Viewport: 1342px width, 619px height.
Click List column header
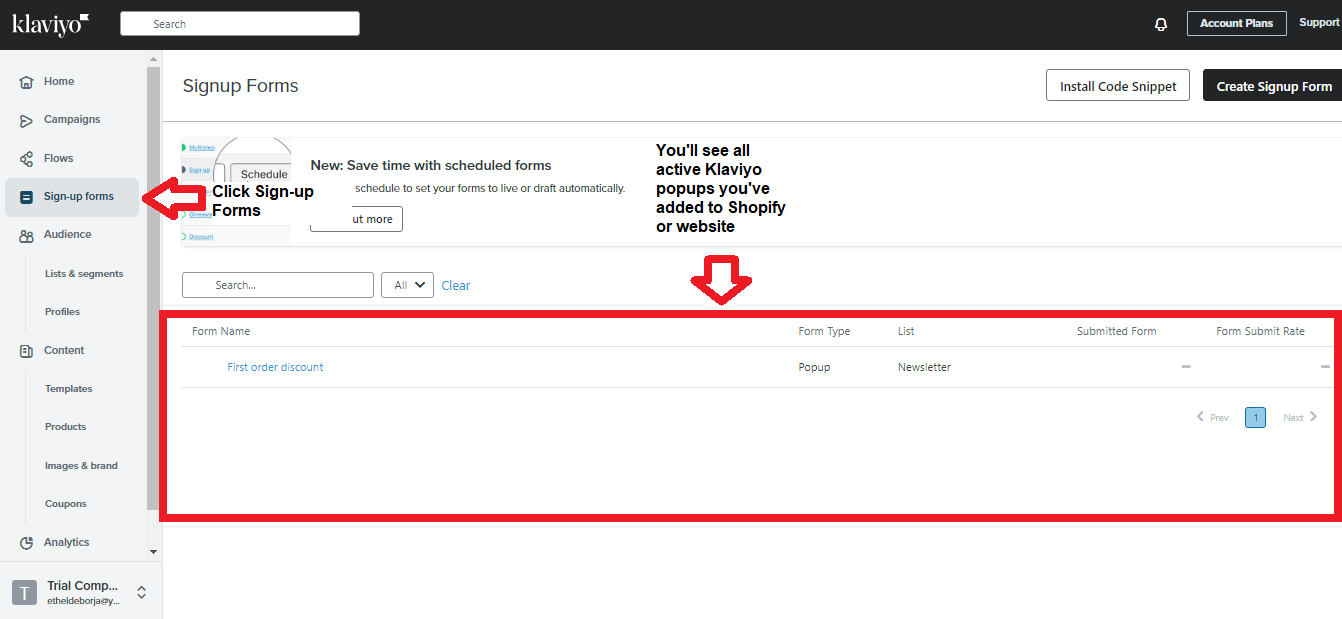point(906,331)
